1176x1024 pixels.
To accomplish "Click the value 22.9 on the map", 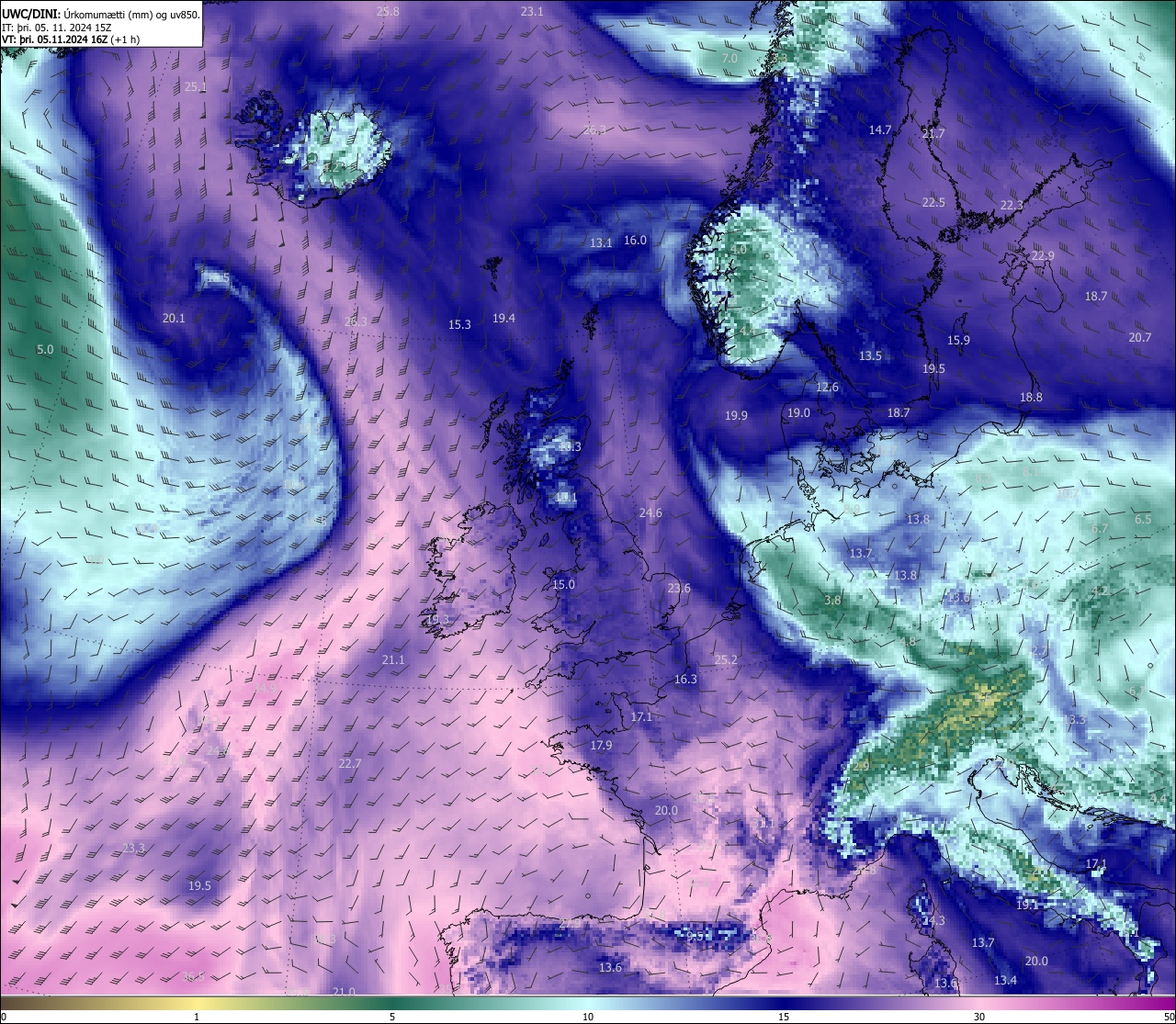I will (x=1043, y=256).
